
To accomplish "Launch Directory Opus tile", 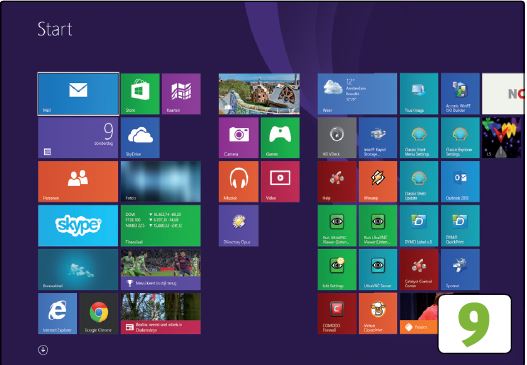I will point(238,226).
